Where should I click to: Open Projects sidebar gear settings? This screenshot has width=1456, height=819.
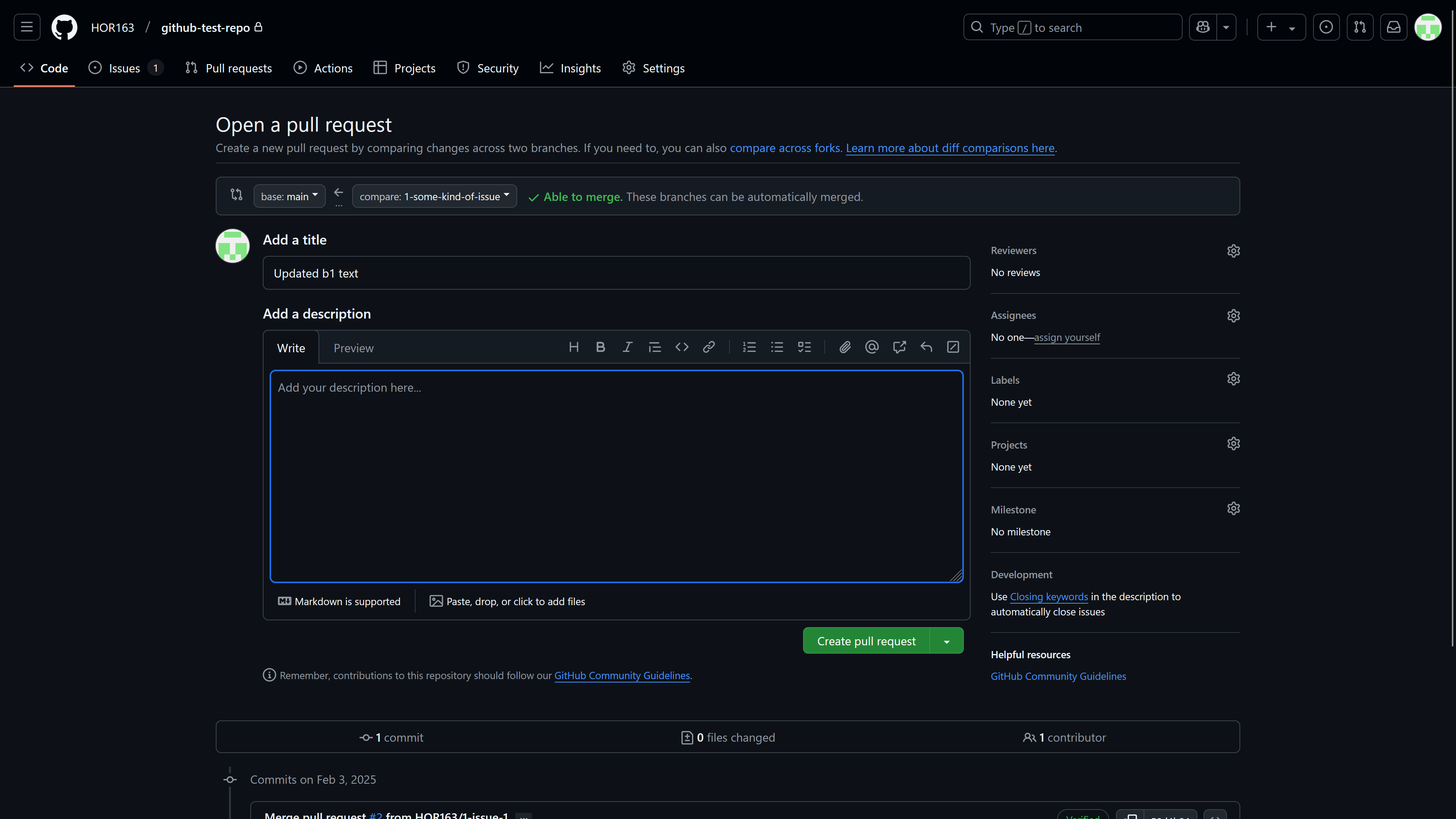(1233, 444)
